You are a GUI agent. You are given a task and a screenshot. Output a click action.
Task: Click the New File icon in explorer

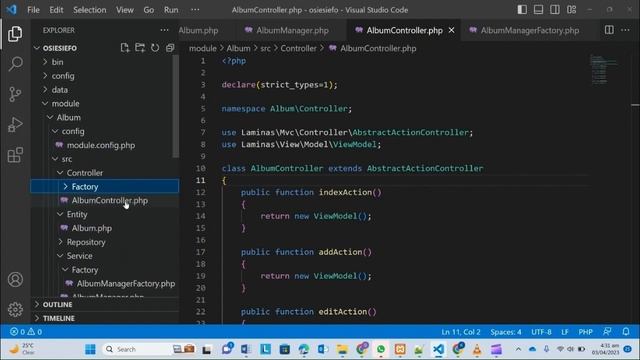click(125, 48)
